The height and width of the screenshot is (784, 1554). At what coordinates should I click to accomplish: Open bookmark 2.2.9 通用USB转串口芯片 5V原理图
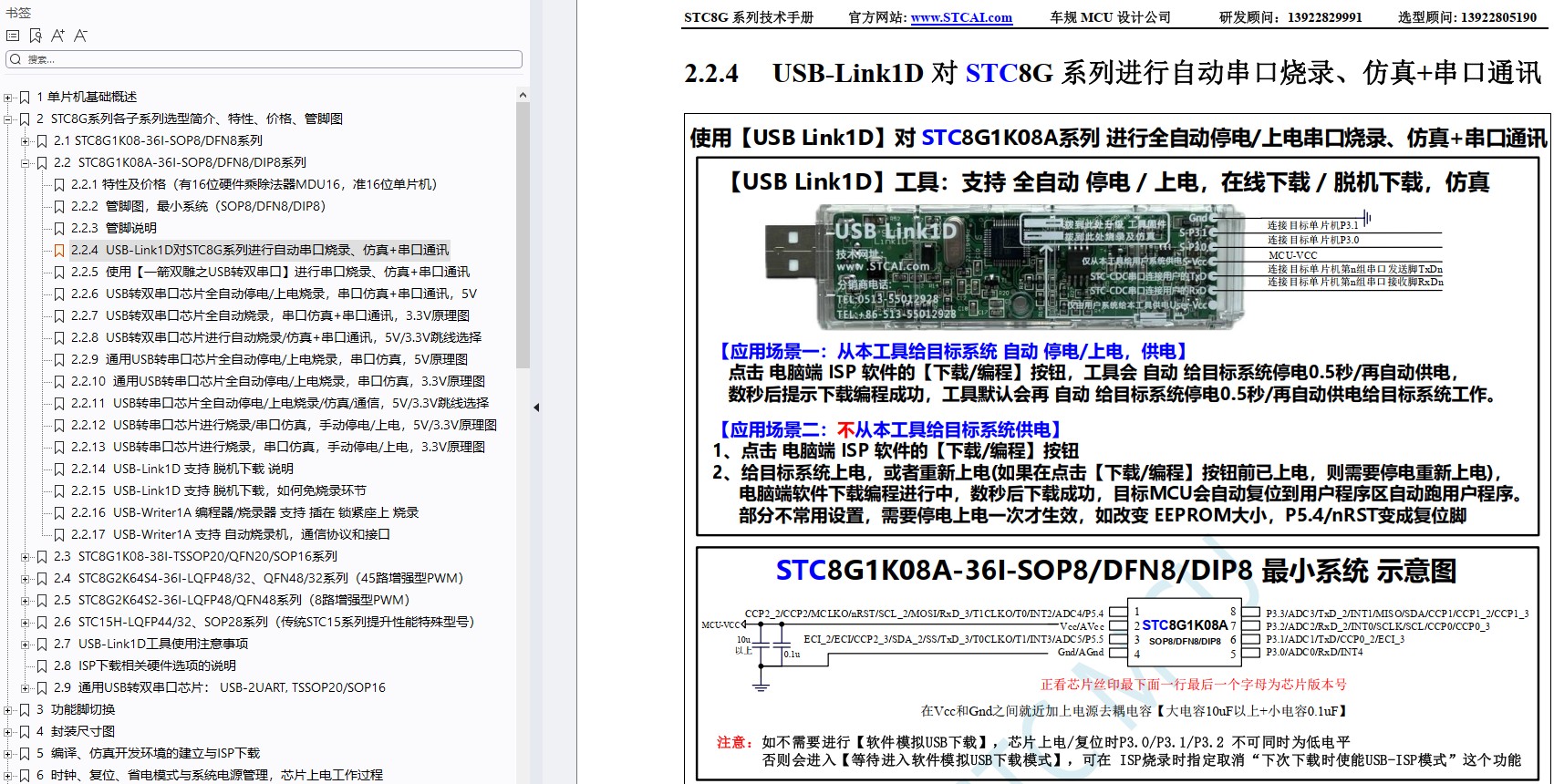pyautogui.click(x=270, y=359)
